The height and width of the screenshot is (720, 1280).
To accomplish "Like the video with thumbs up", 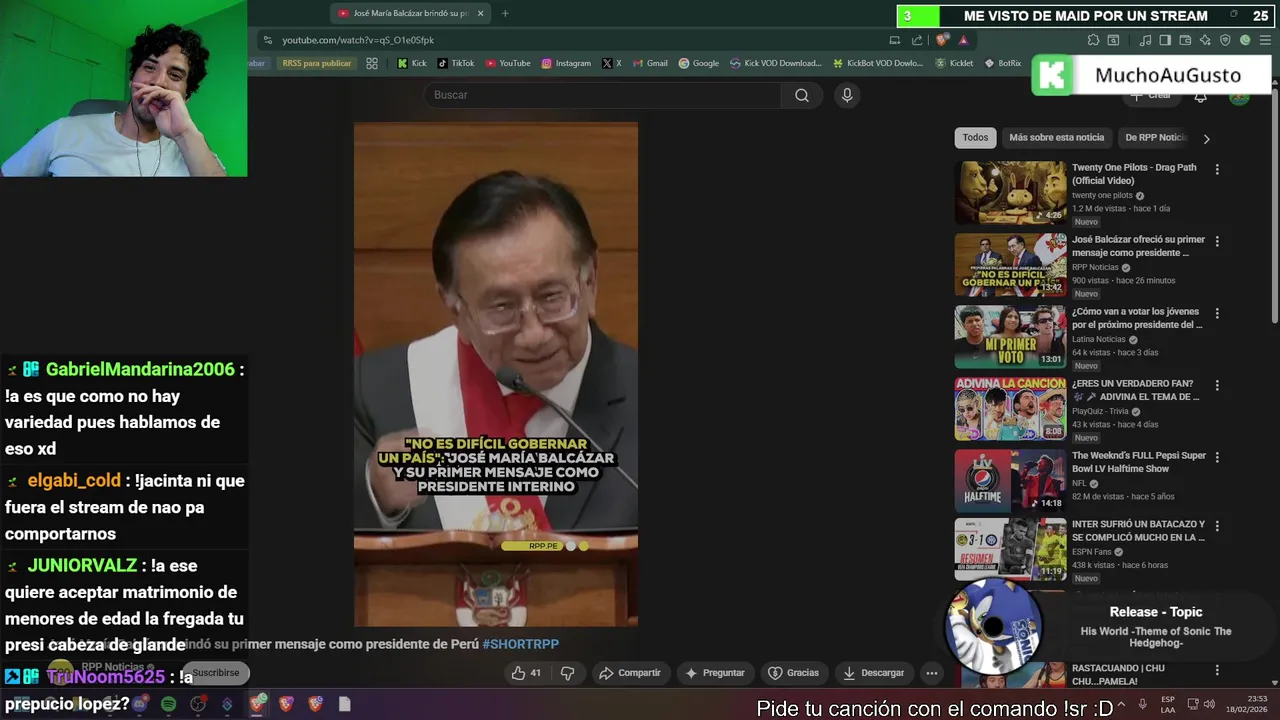I will point(526,673).
